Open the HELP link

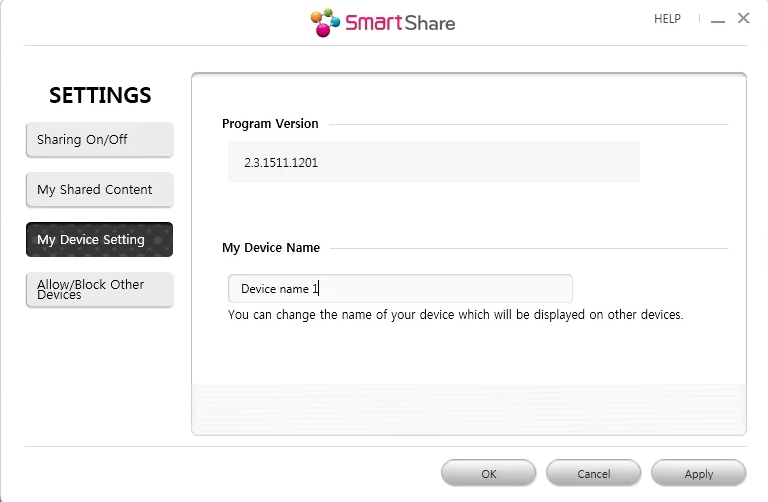coord(667,19)
